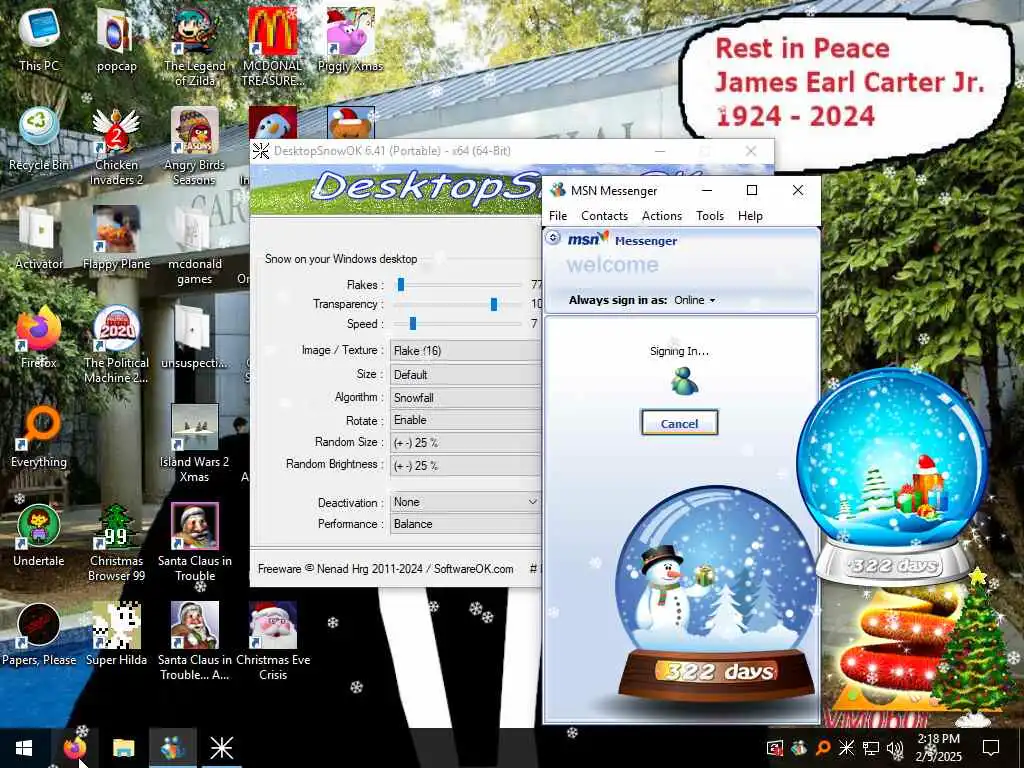Click the MSN Messenger tray icon
Screen dimensions: 1024x768
pyautogui.click(x=799, y=748)
